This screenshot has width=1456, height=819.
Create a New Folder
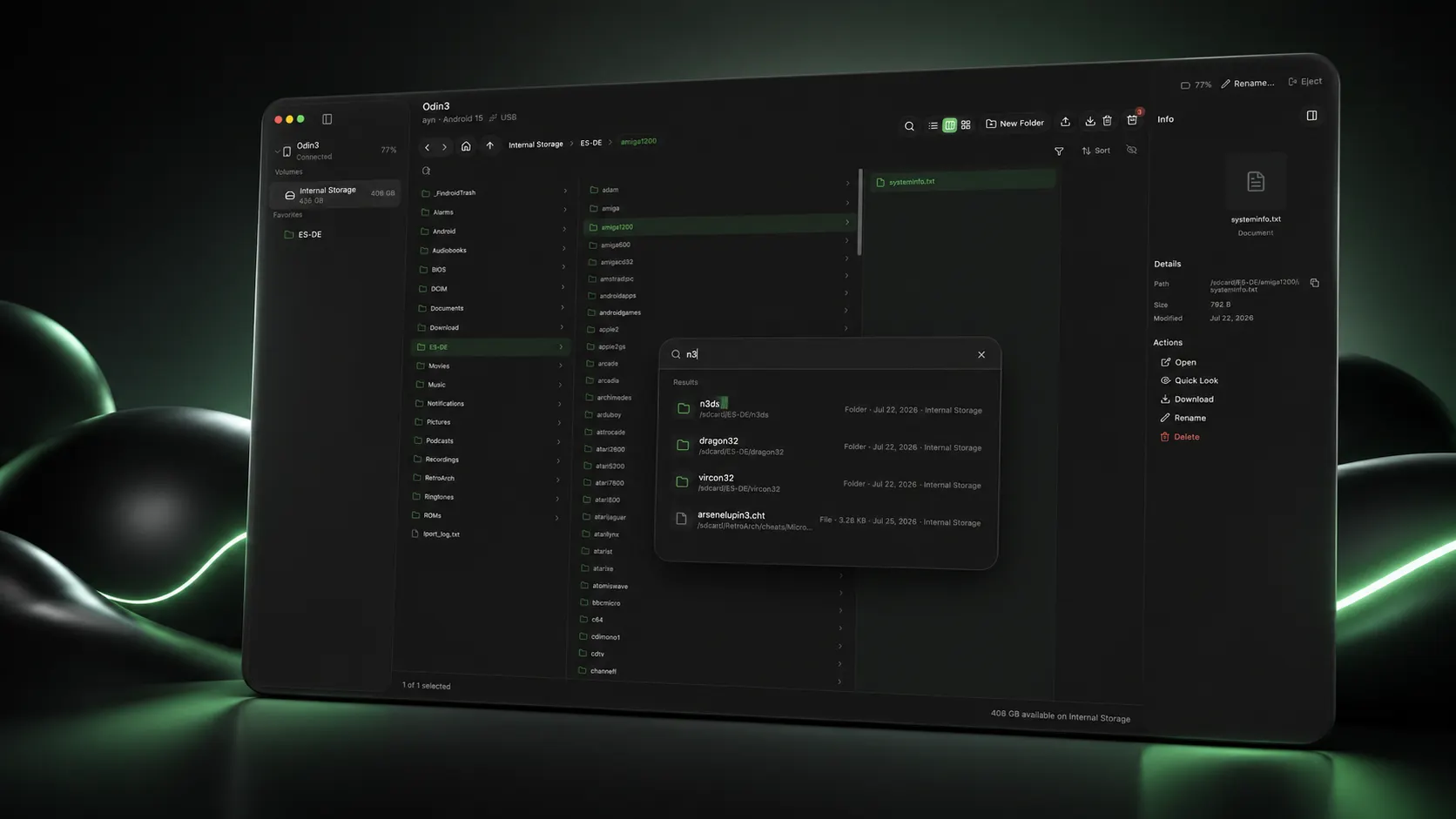pos(1014,124)
